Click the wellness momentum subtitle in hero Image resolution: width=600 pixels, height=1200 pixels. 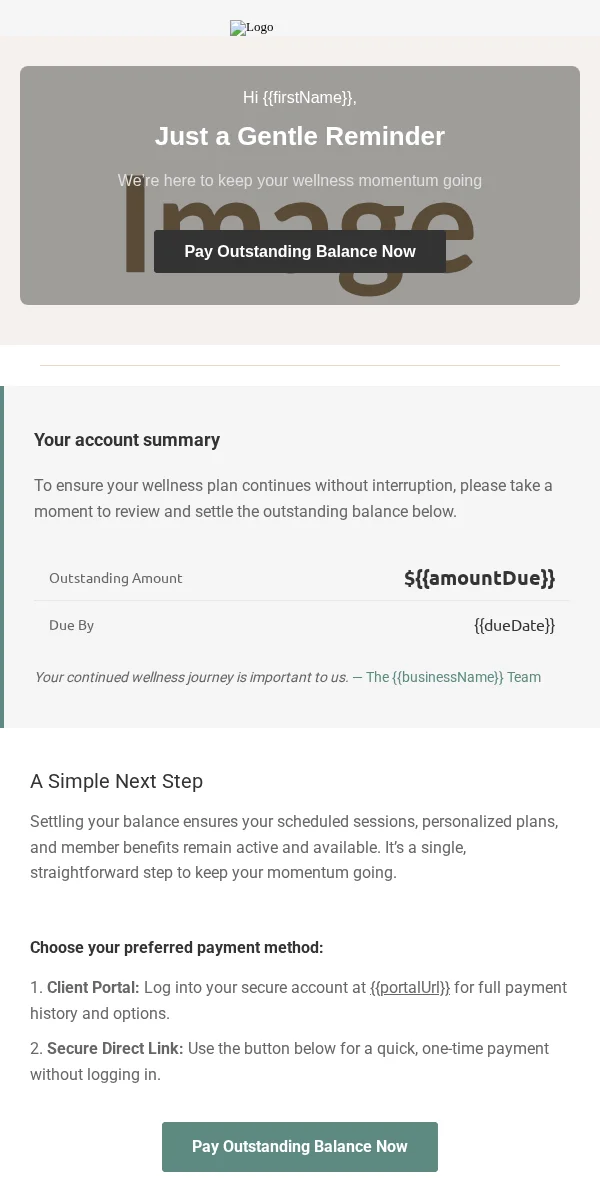pos(300,181)
